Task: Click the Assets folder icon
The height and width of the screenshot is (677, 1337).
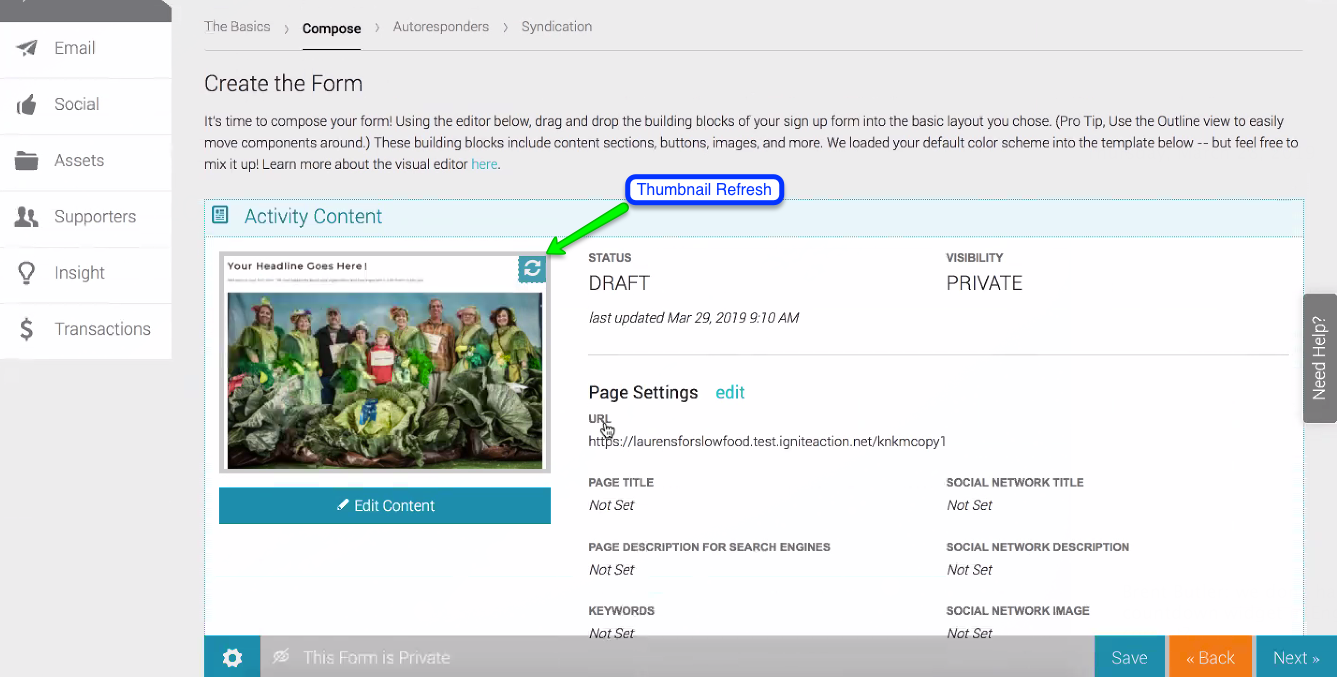Action: pyautogui.click(x=27, y=160)
